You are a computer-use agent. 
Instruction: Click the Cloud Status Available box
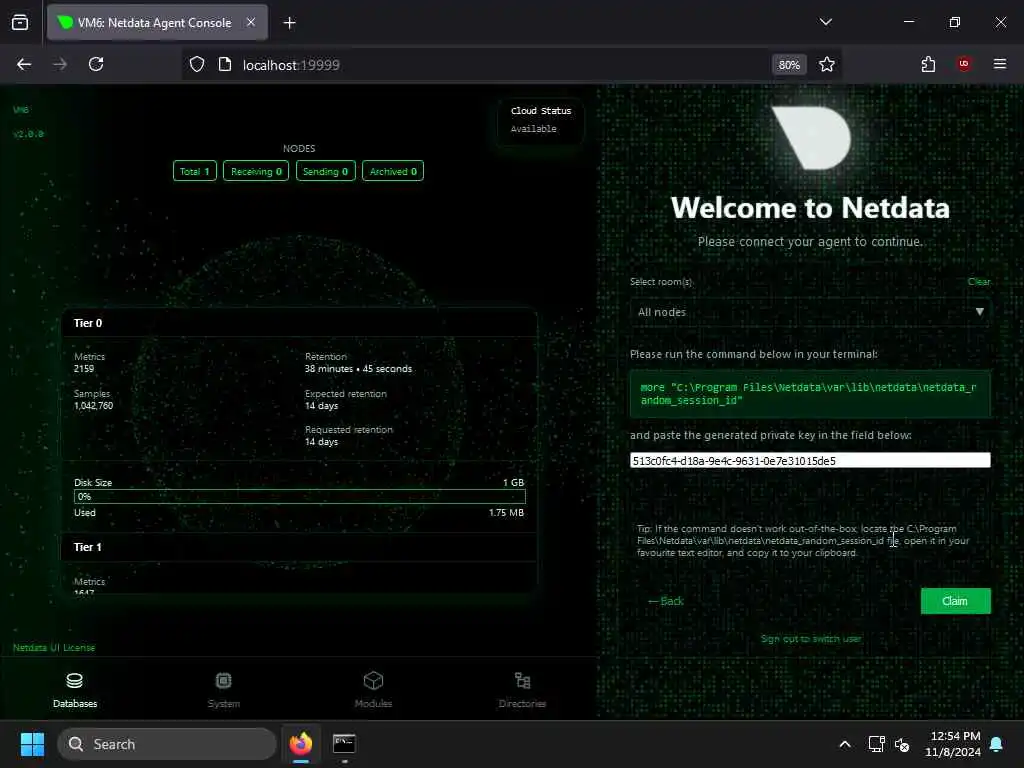(x=541, y=120)
